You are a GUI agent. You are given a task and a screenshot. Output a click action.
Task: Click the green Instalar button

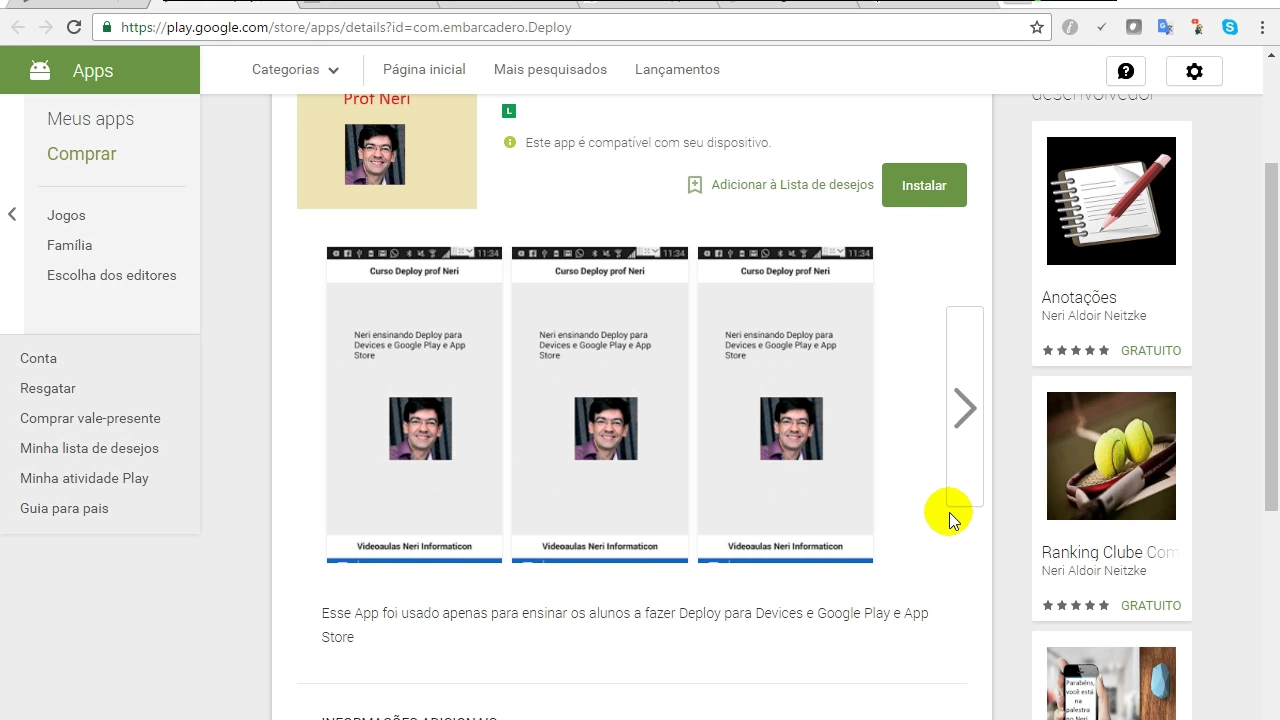pyautogui.click(x=924, y=185)
